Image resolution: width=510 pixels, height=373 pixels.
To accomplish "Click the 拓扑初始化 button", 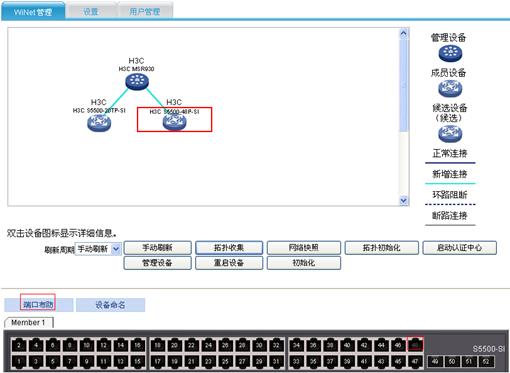I will click(382, 248).
